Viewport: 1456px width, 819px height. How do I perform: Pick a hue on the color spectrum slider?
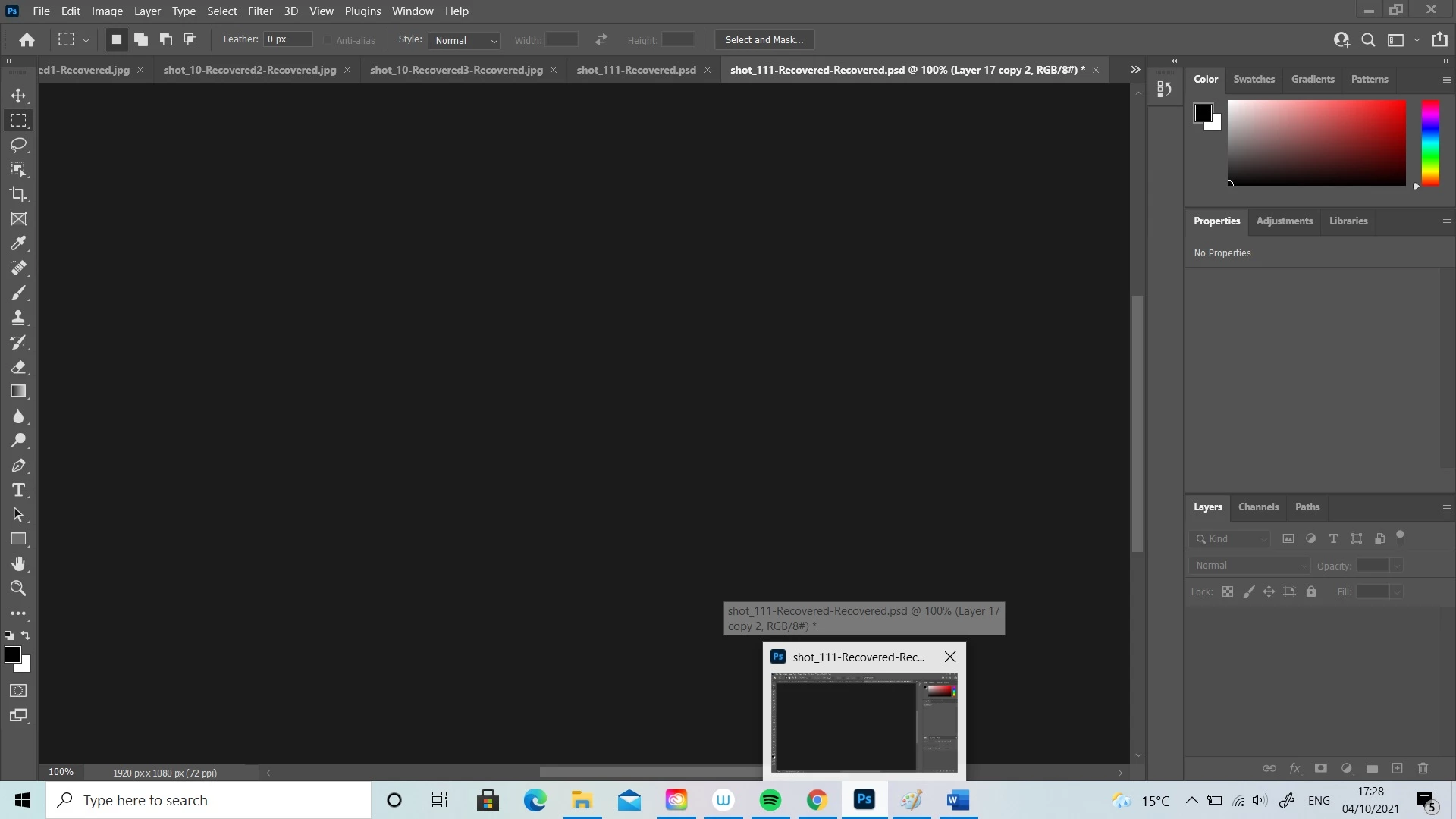point(1430,143)
